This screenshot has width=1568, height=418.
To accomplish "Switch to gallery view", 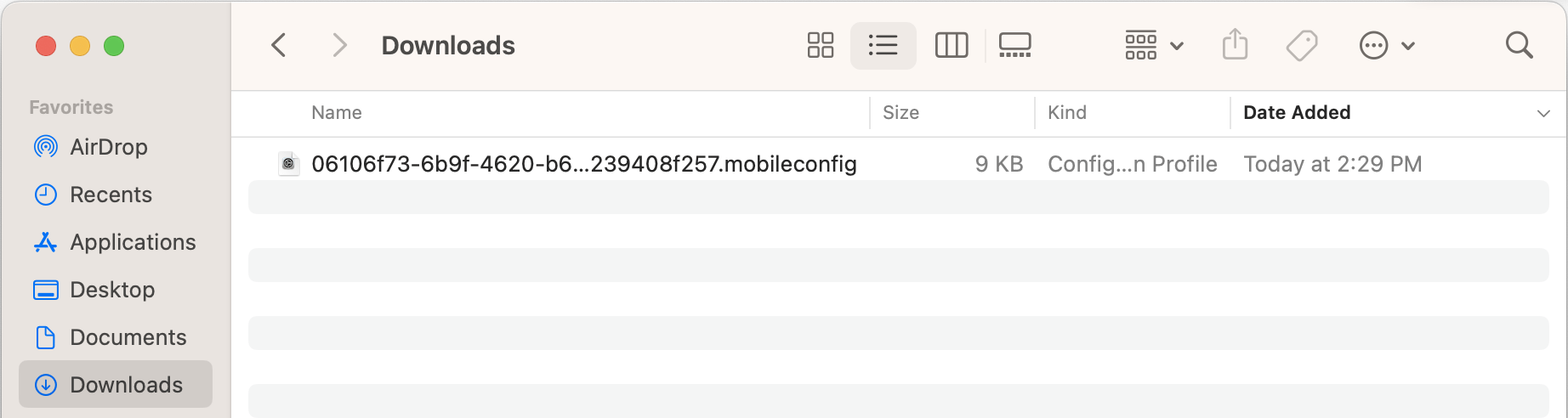I will tap(1014, 45).
